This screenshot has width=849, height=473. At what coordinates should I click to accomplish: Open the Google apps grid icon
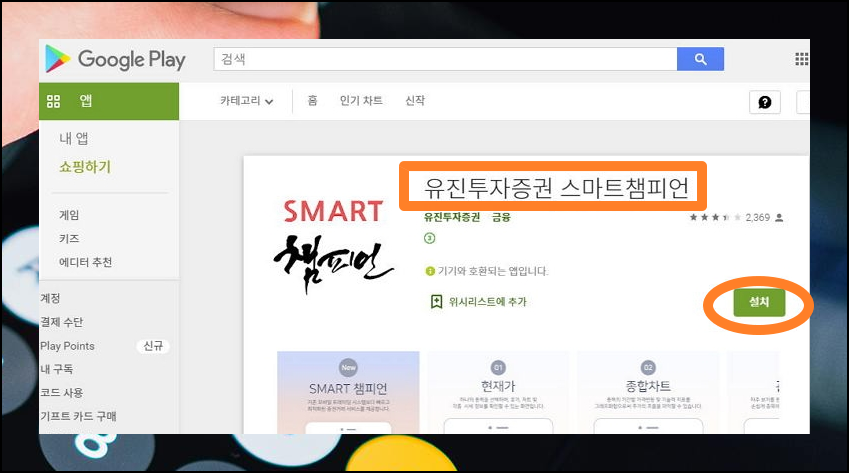click(x=801, y=59)
